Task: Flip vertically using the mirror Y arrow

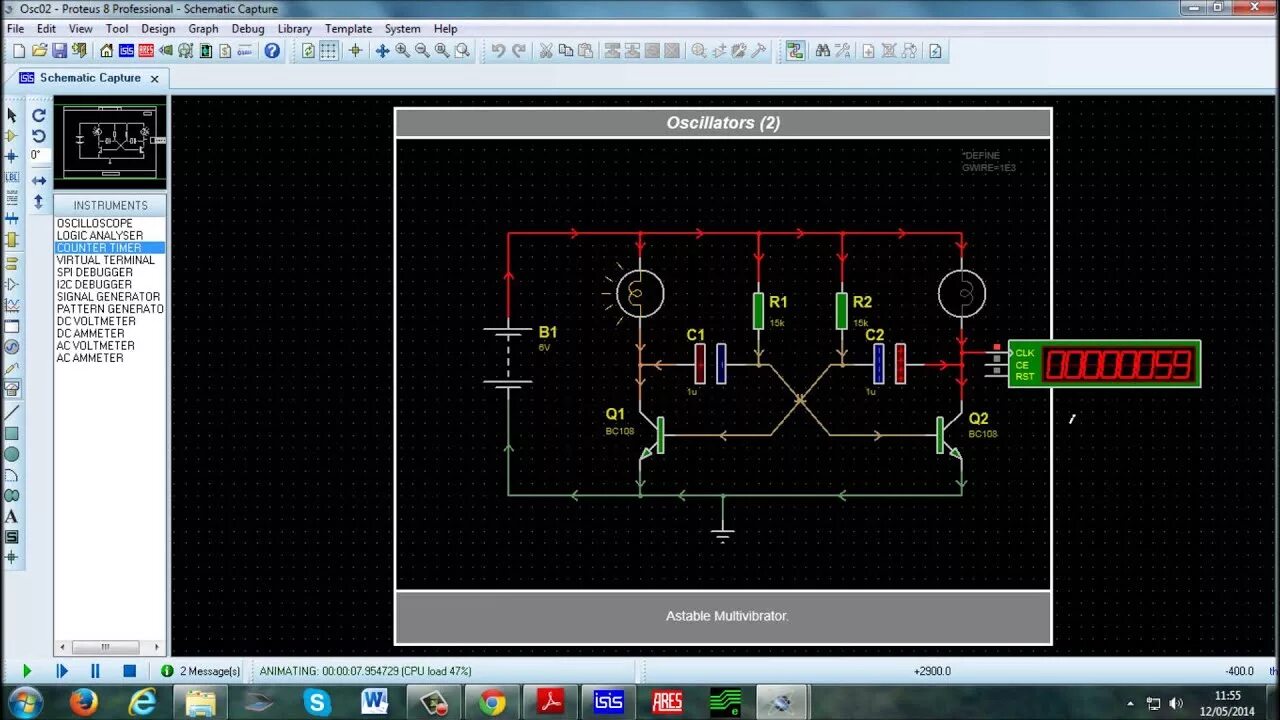Action: tap(39, 201)
